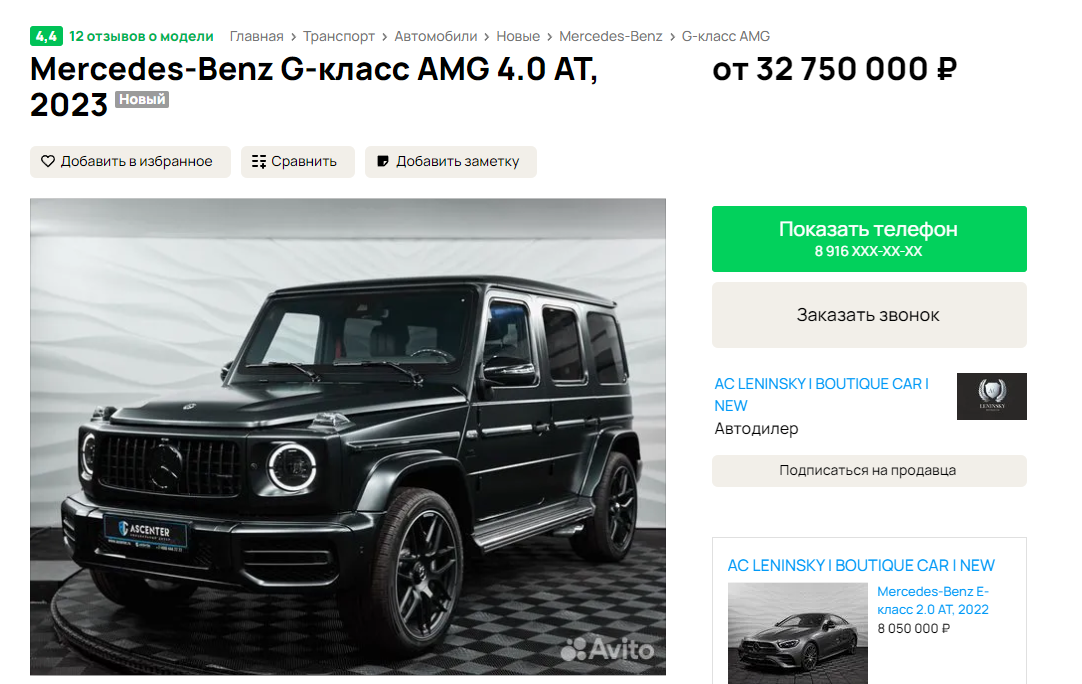Click the Avito watermark on photo

(608, 649)
